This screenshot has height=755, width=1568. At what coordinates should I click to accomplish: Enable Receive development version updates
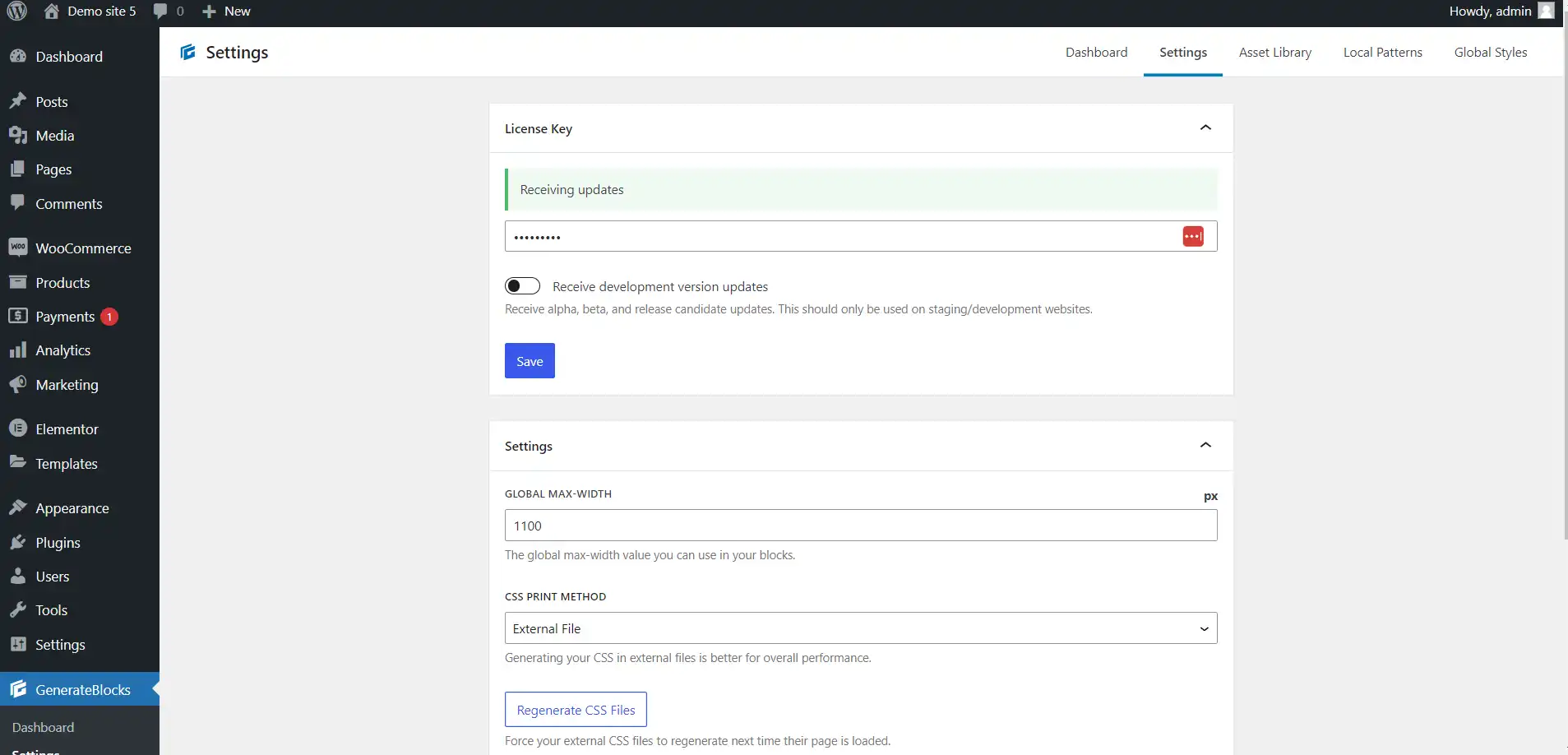point(523,285)
